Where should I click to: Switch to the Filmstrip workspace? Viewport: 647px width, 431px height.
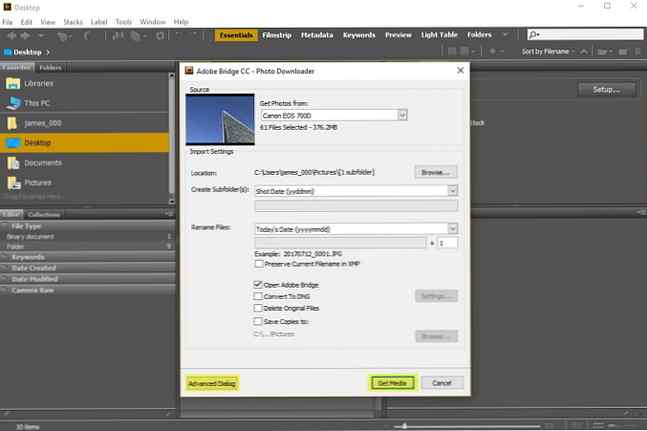pyautogui.click(x=277, y=35)
